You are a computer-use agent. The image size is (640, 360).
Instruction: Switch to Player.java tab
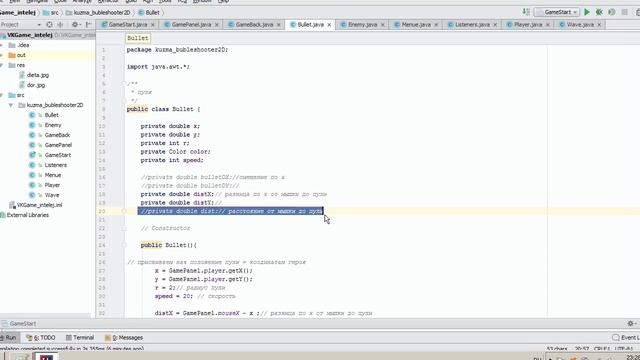528,24
